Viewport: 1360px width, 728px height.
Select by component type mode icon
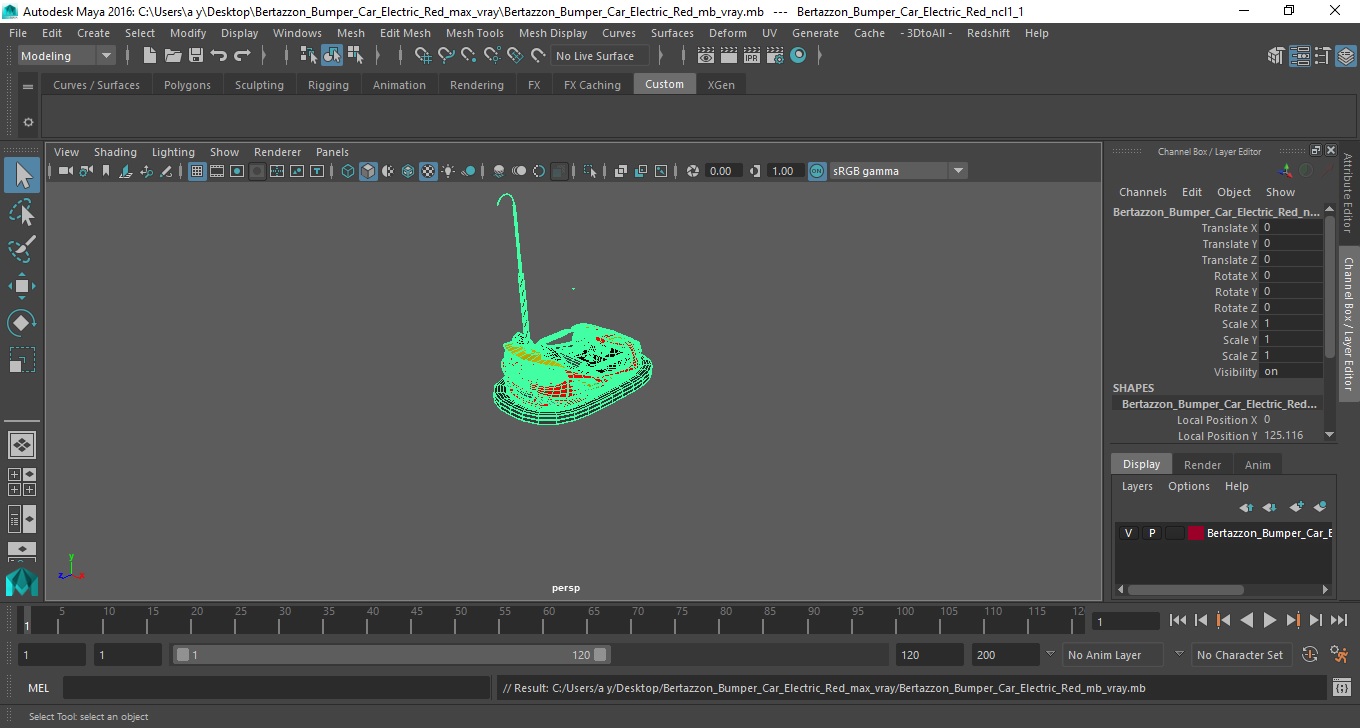(355, 56)
